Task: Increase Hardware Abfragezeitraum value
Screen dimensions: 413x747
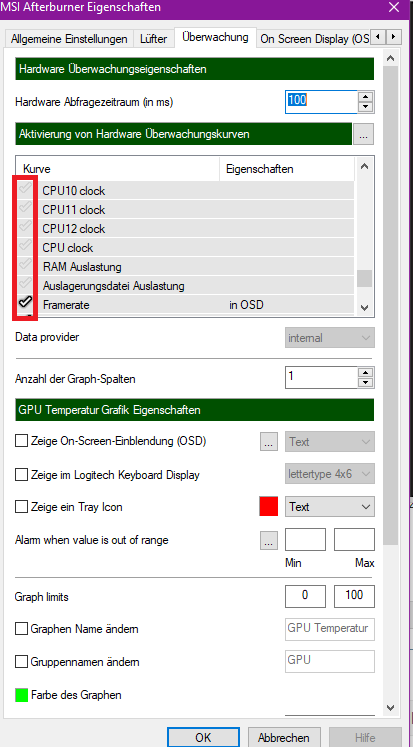Action: tap(365, 97)
